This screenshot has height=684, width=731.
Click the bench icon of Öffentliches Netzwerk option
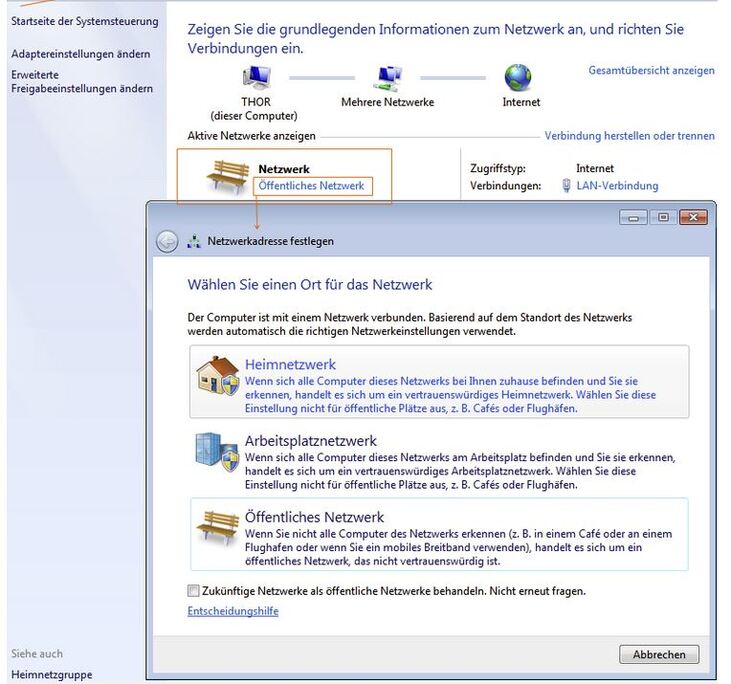(218, 527)
